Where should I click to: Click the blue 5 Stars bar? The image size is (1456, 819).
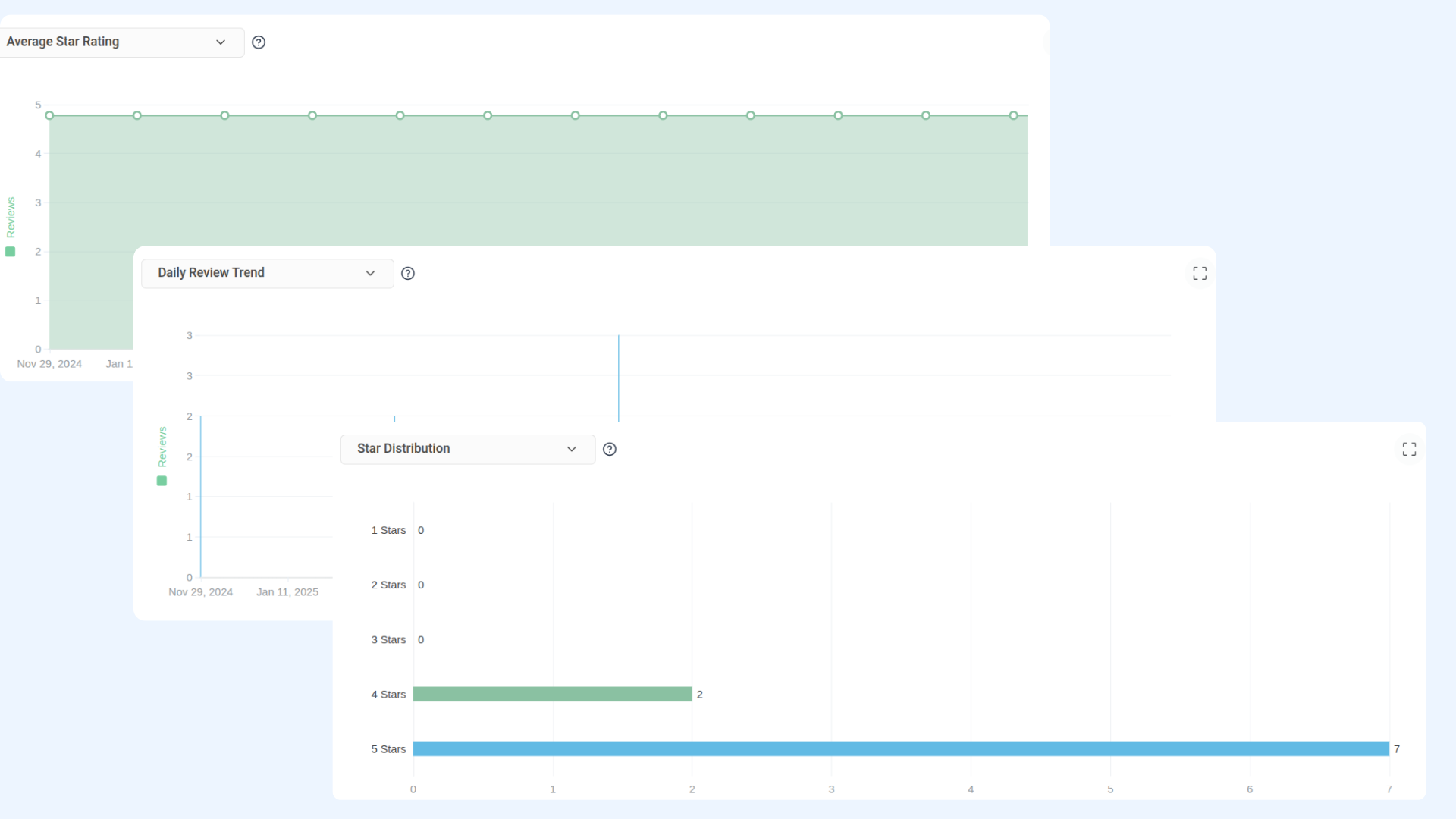pos(900,748)
